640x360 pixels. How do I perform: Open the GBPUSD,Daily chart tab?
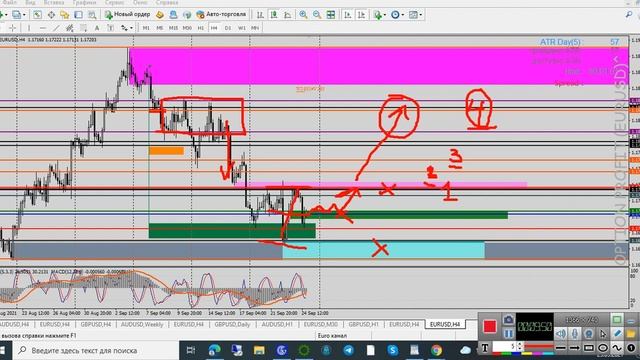tap(232, 324)
